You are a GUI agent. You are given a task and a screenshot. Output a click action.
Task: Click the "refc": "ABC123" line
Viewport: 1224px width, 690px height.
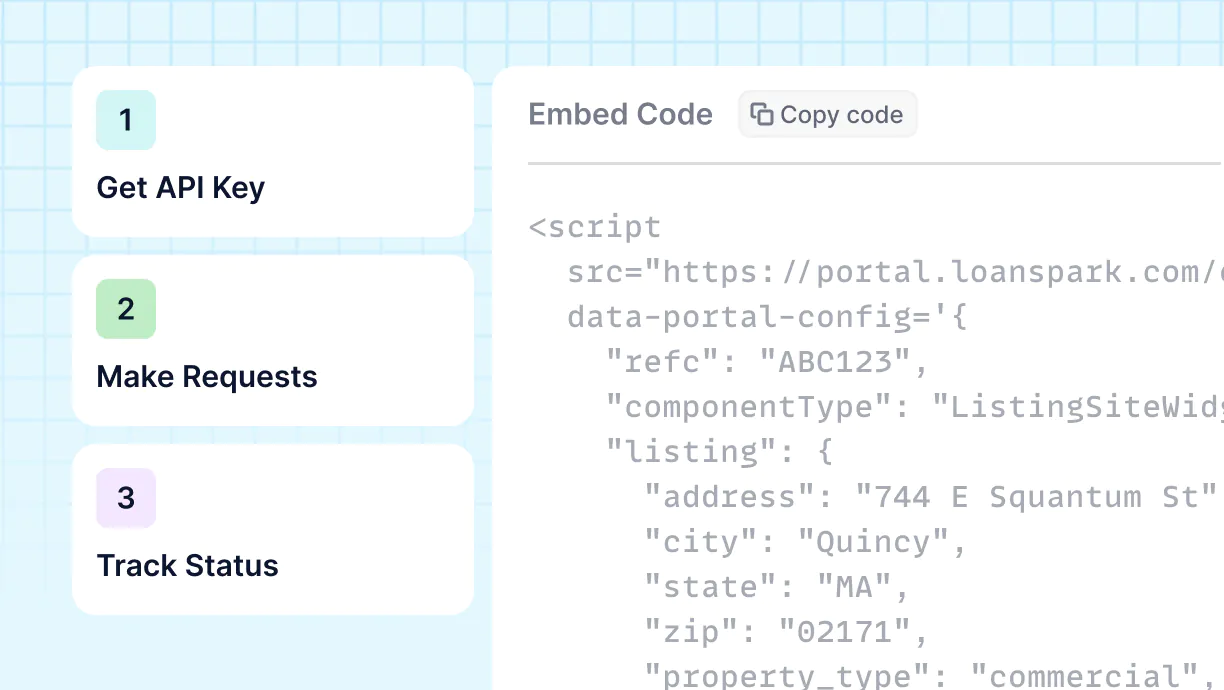point(769,362)
